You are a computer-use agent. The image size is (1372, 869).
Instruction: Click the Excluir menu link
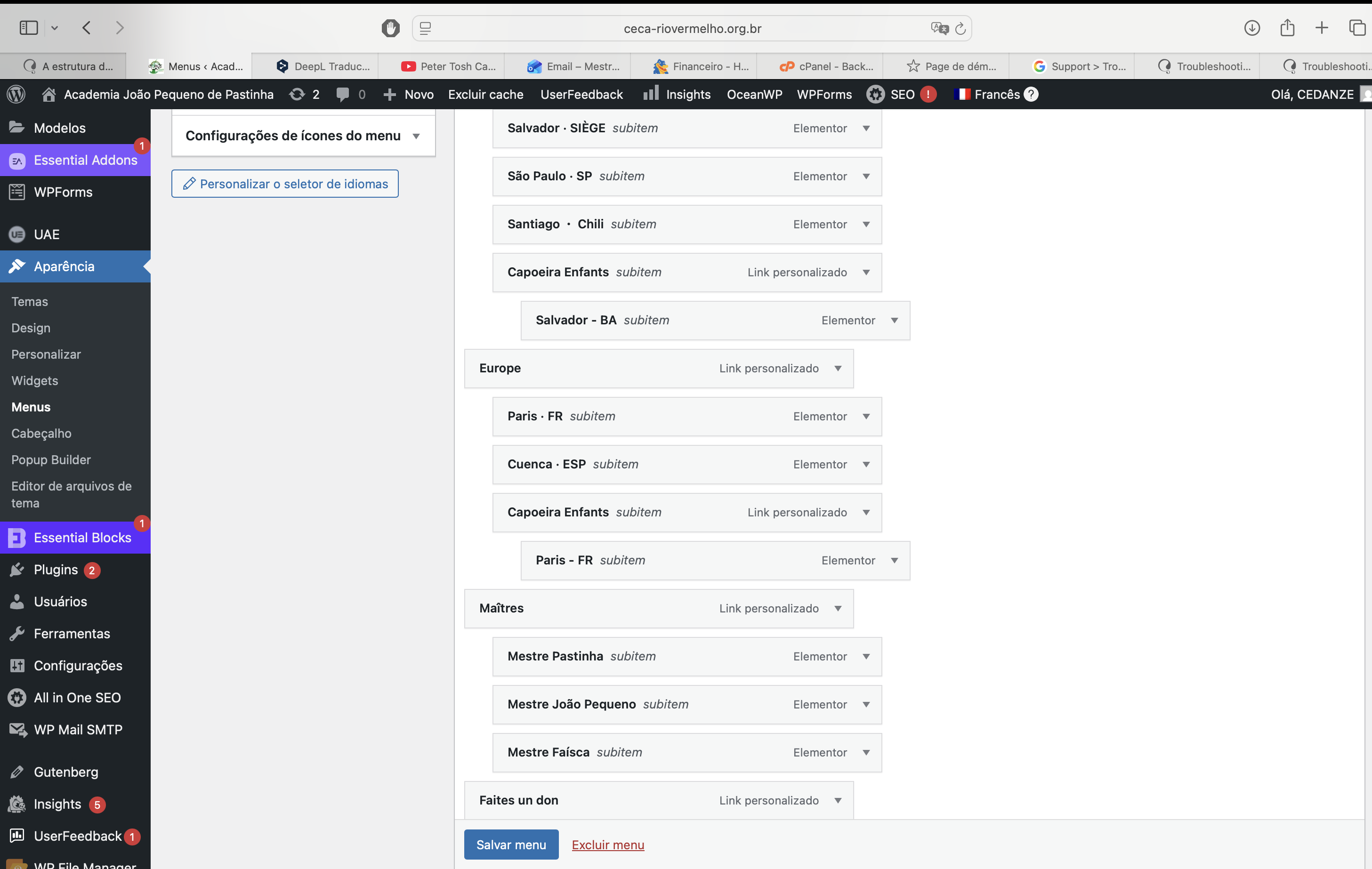tap(608, 845)
